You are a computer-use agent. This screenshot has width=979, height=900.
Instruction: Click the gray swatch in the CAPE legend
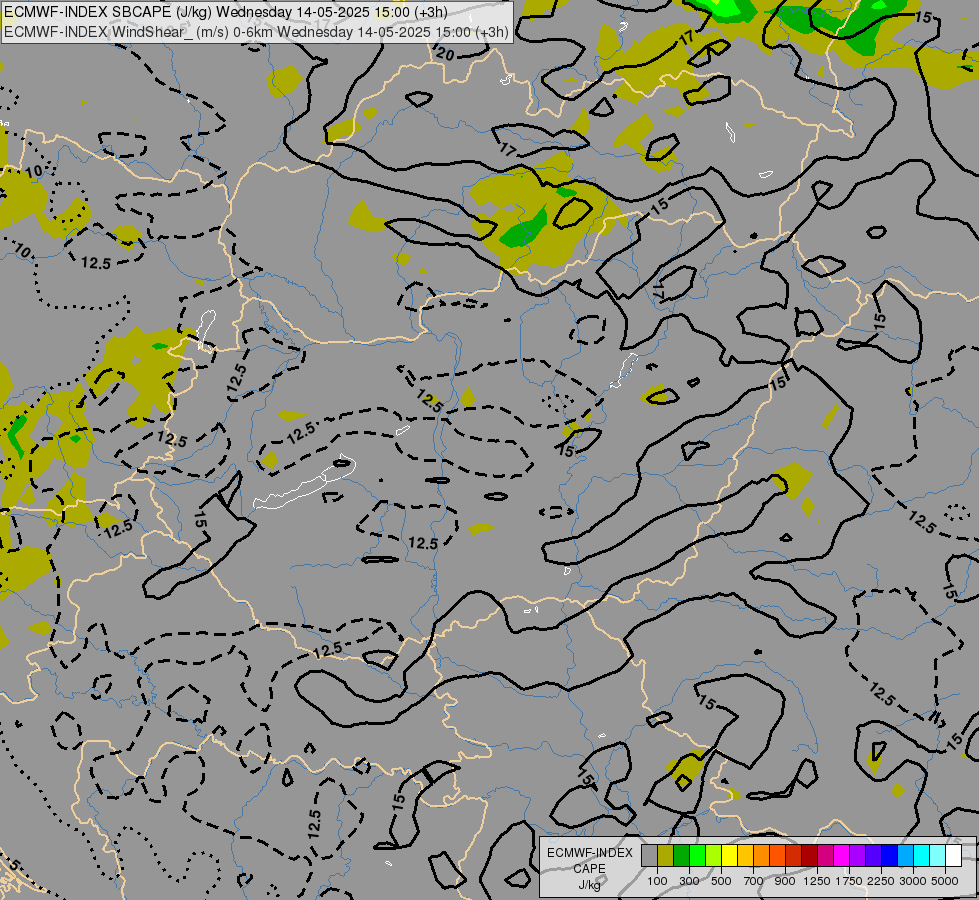(x=649, y=856)
